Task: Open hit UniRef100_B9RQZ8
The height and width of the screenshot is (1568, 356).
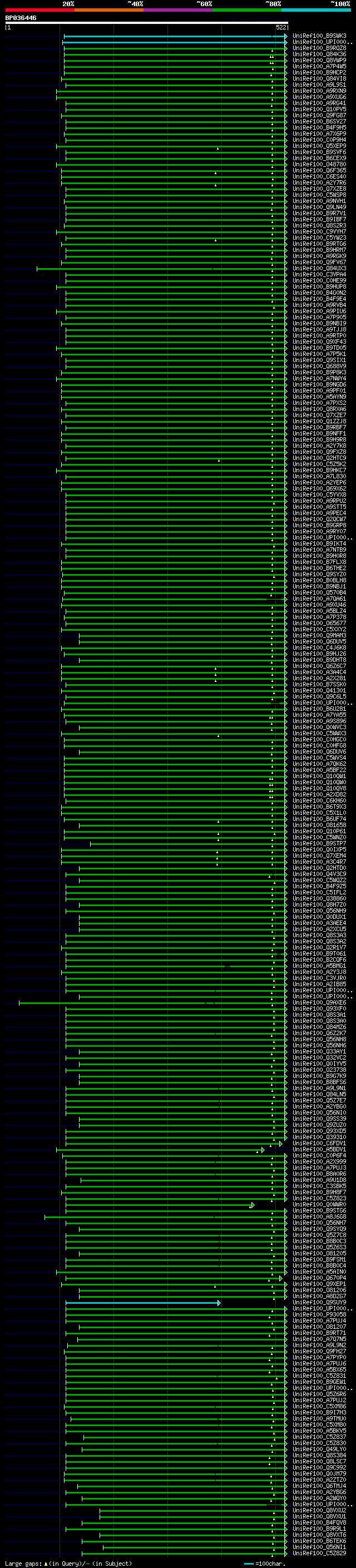Action: tap(319, 48)
